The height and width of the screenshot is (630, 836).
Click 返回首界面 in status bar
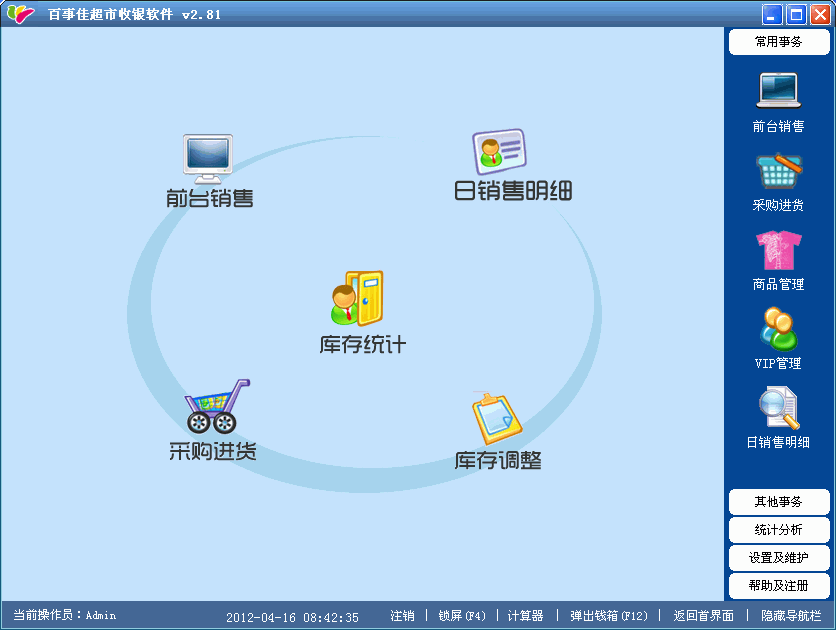[703, 616]
